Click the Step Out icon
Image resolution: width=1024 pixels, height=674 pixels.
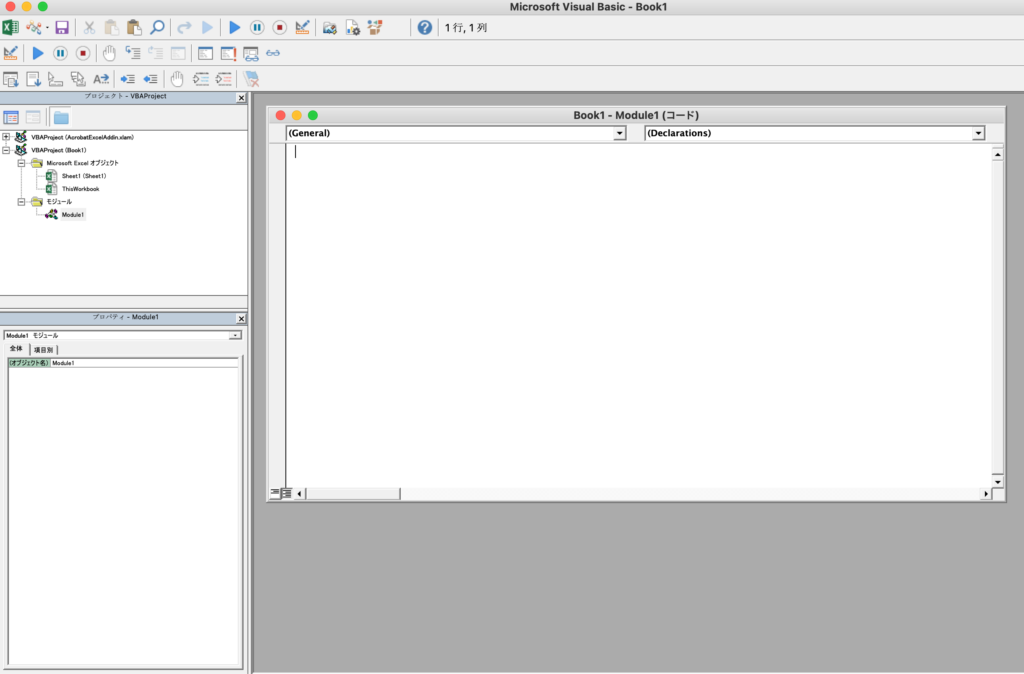178,53
